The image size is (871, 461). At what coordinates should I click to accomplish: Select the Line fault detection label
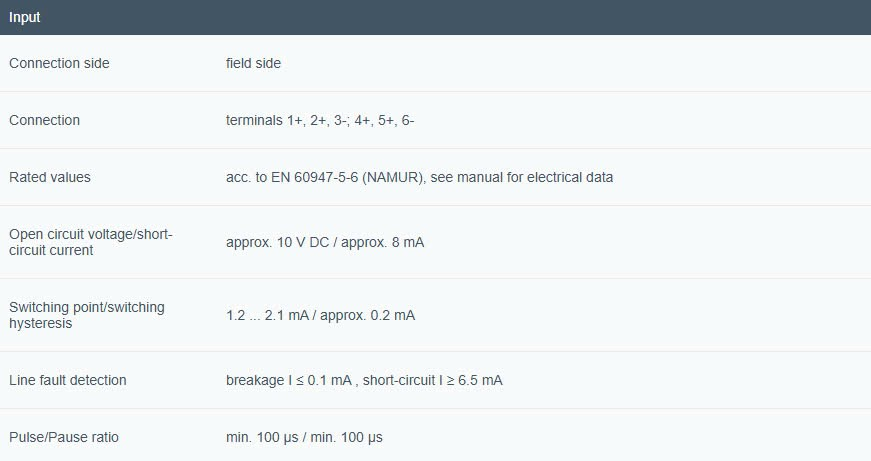point(68,380)
